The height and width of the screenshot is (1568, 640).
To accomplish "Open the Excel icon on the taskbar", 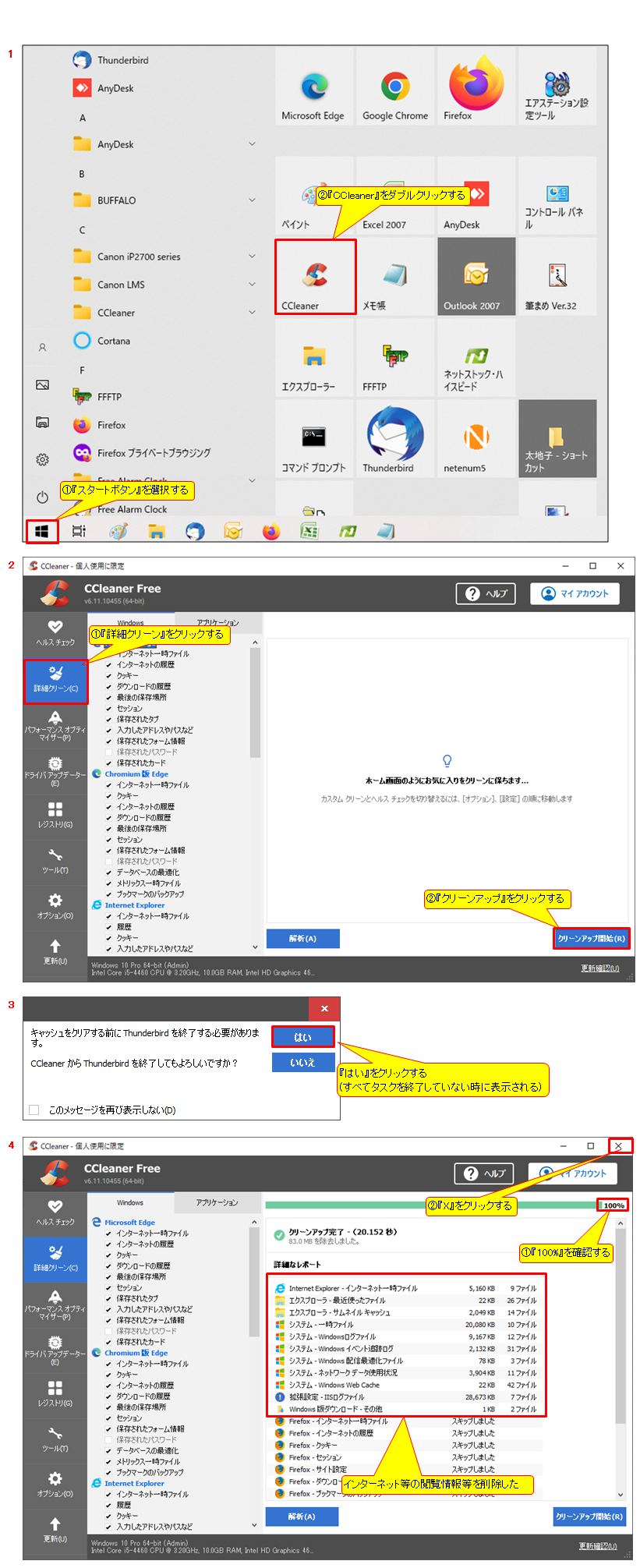I will pyautogui.click(x=309, y=531).
